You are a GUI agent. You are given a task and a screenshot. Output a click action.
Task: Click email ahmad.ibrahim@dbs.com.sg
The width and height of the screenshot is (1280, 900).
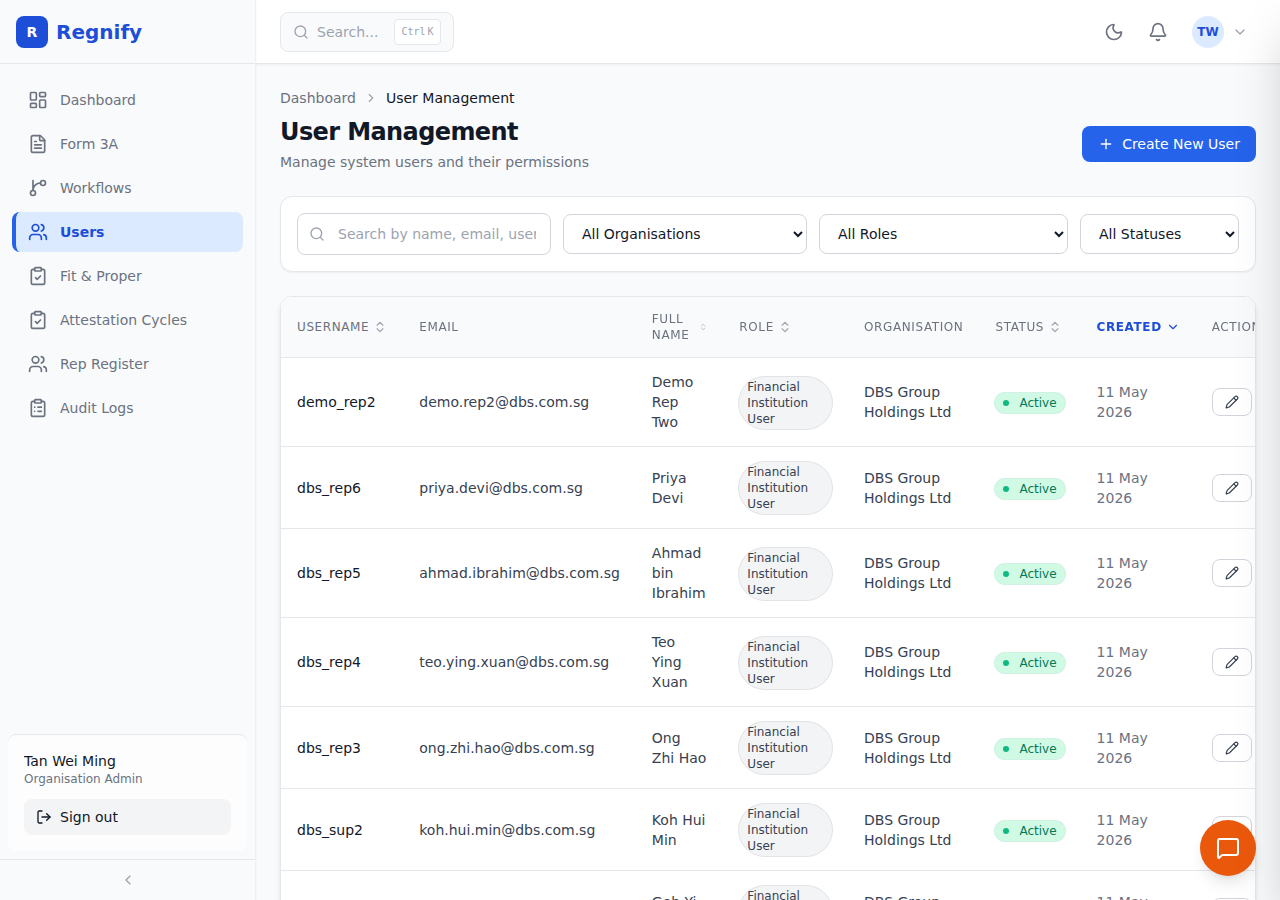click(519, 573)
